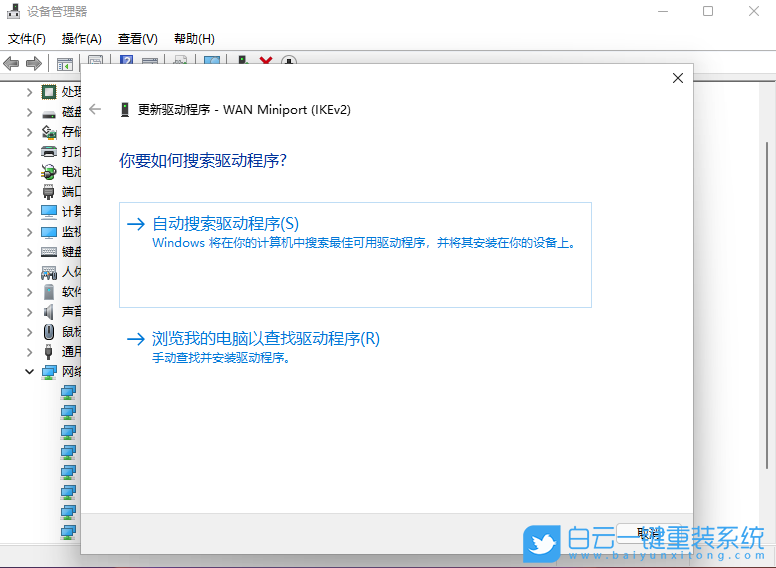
Task: Select the monitor (监视器) category icon
Action: point(49,232)
